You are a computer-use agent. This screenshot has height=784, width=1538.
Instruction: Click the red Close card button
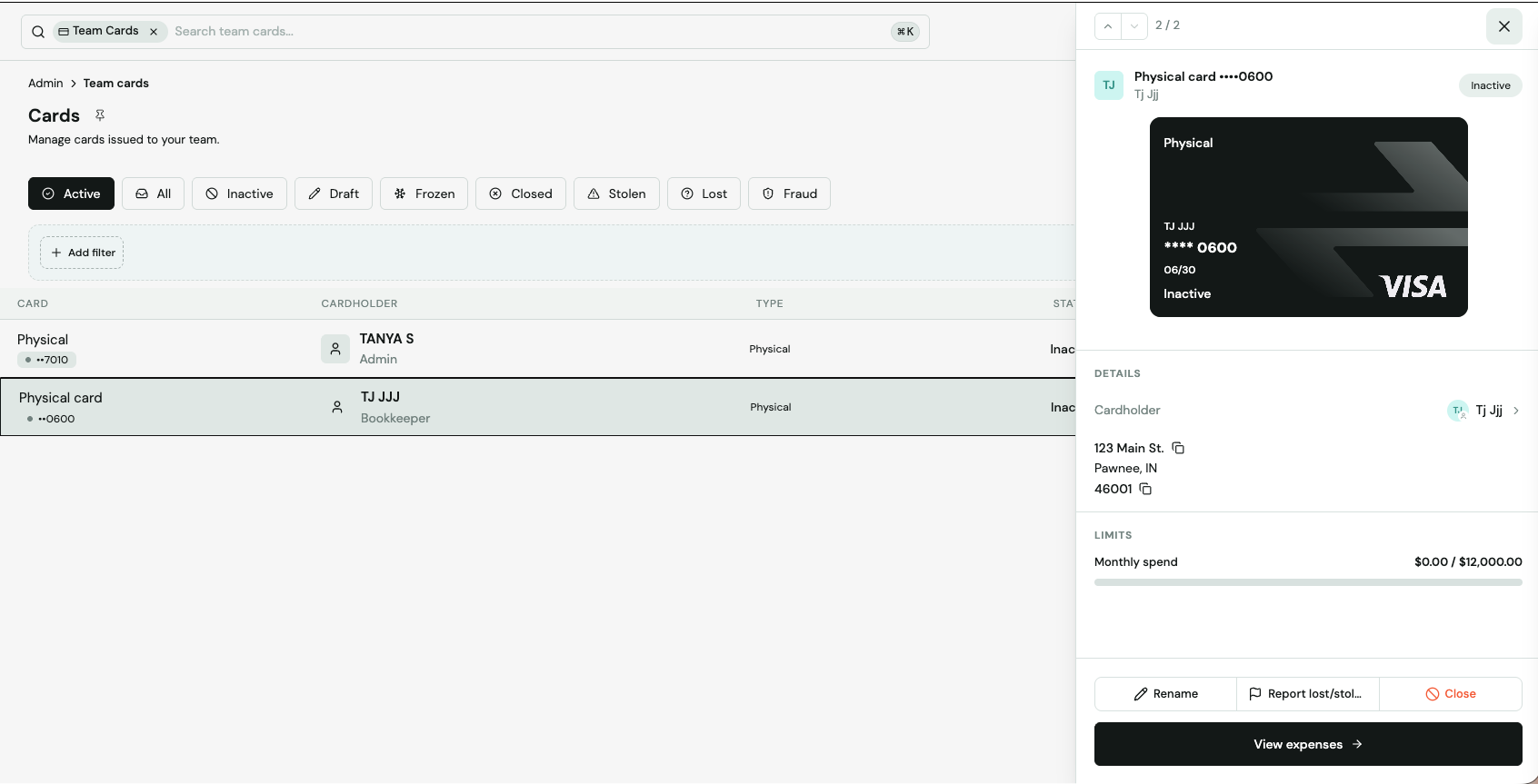tap(1451, 694)
